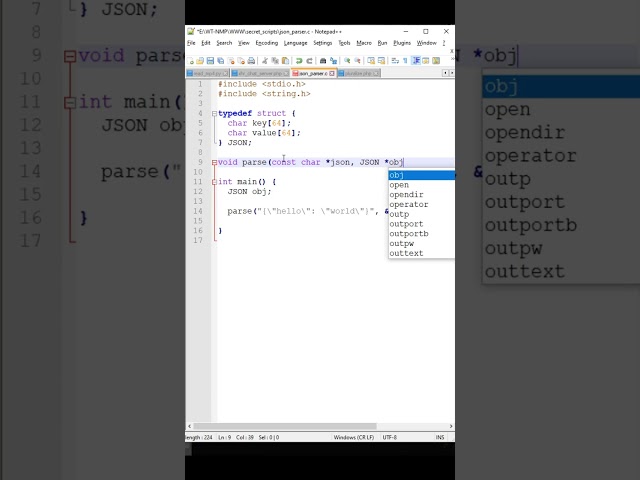Open the File menu
This screenshot has width=640, height=480.
(x=191, y=43)
